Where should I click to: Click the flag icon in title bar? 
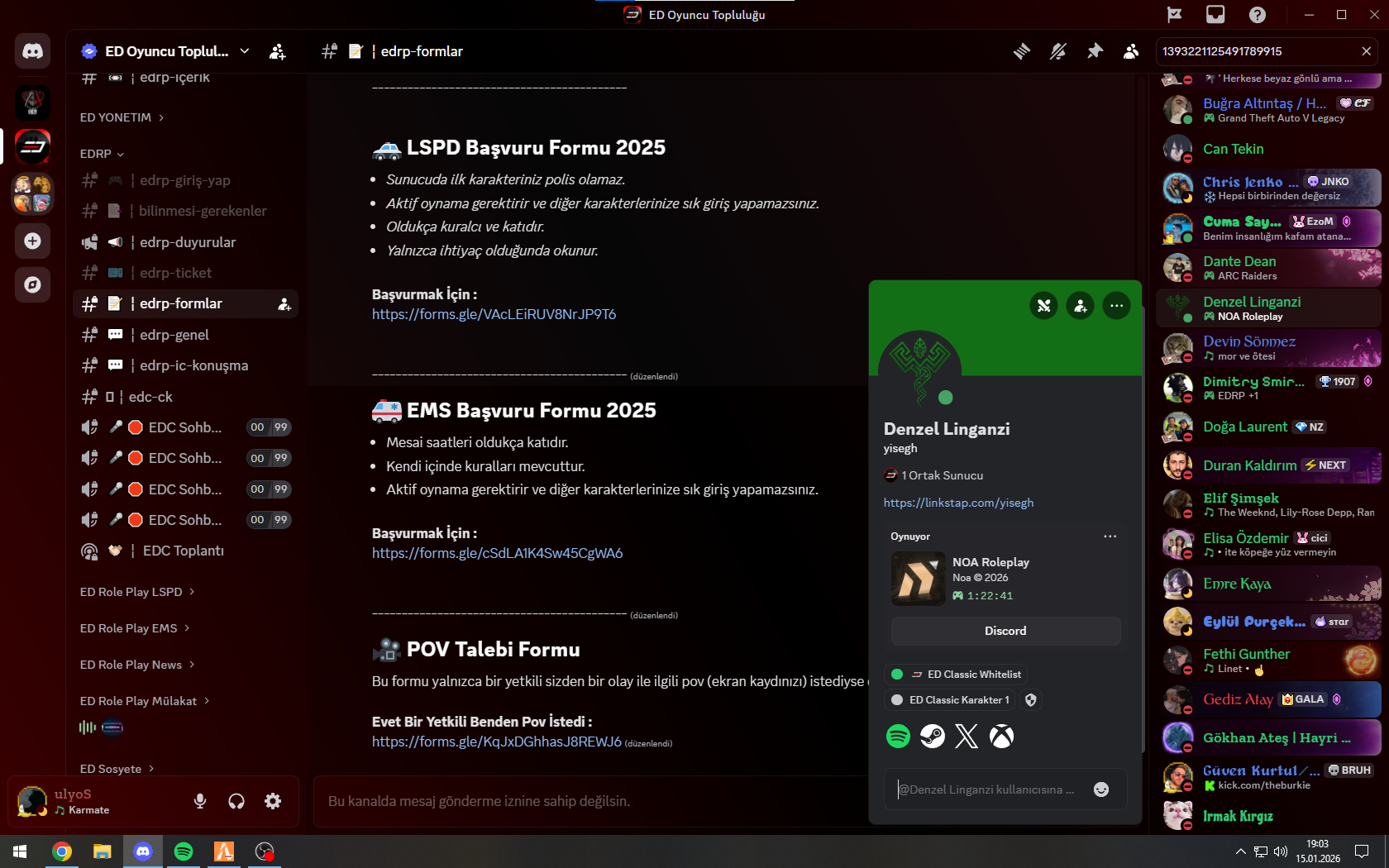tap(1174, 15)
